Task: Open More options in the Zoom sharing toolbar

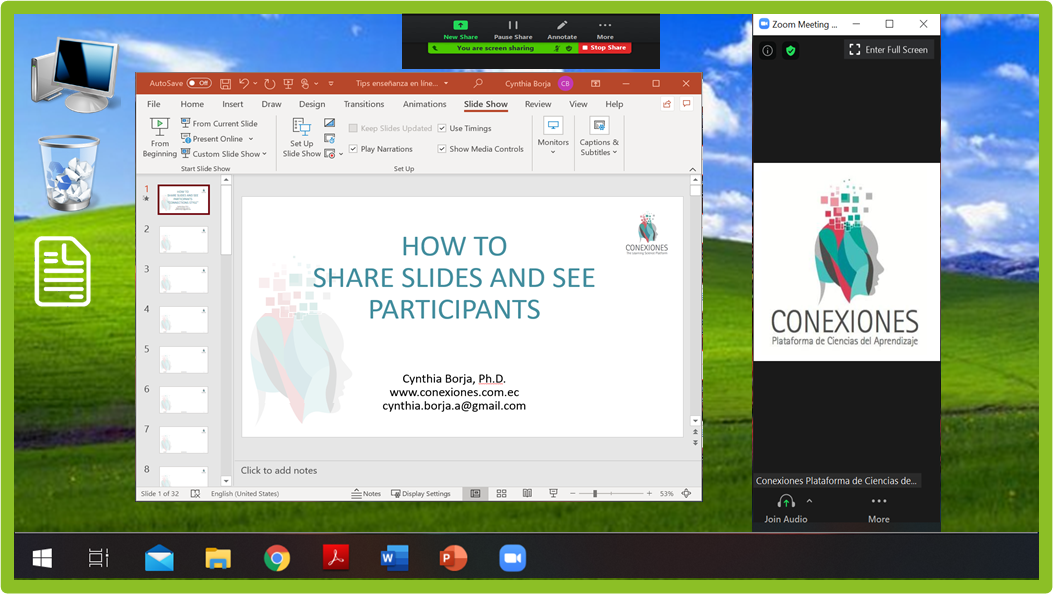Action: [x=605, y=30]
